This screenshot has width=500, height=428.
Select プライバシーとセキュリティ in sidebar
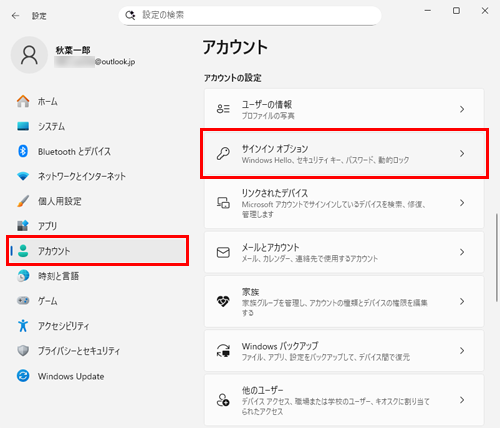click(x=97, y=351)
